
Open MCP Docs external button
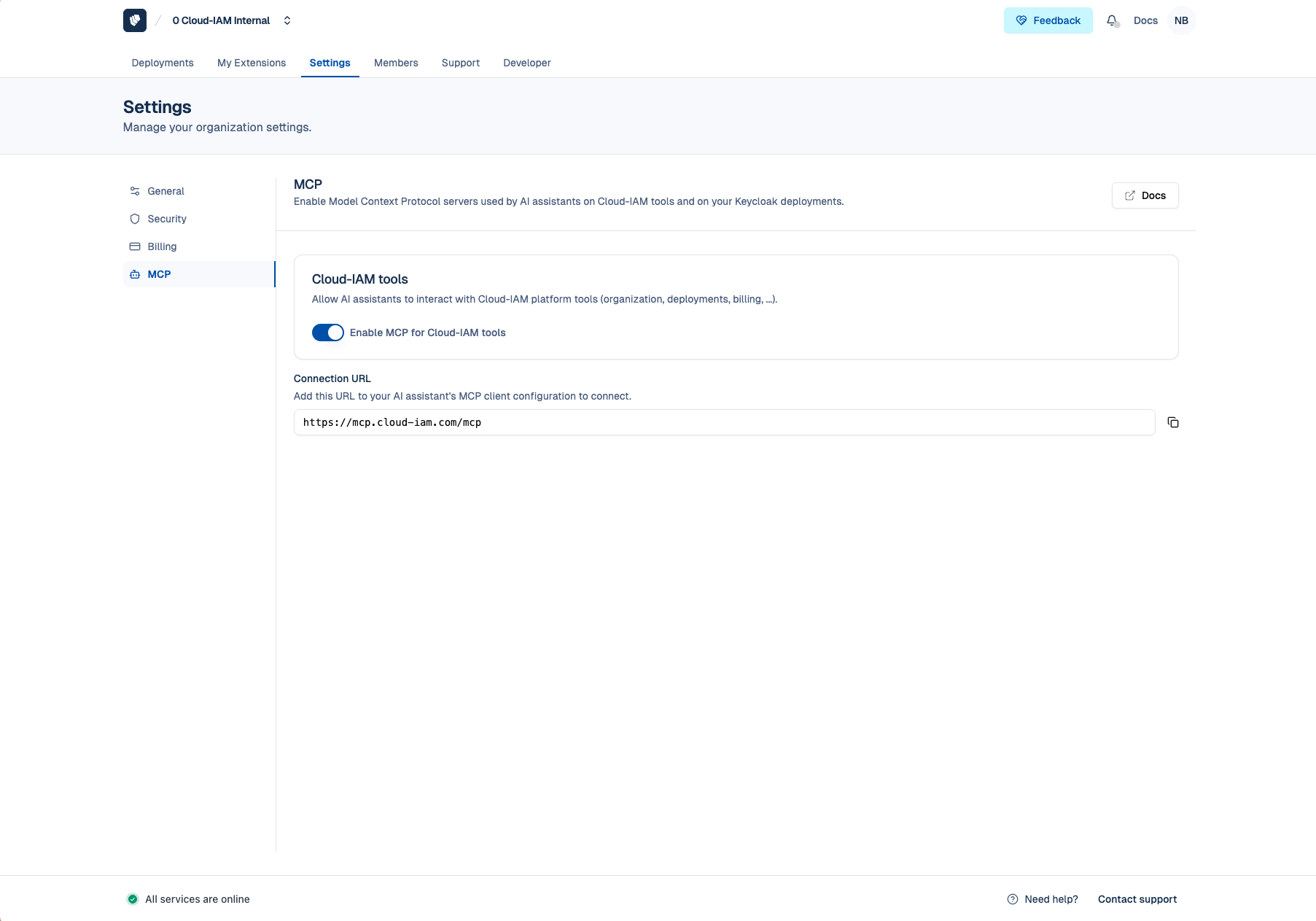pyautogui.click(x=1145, y=195)
